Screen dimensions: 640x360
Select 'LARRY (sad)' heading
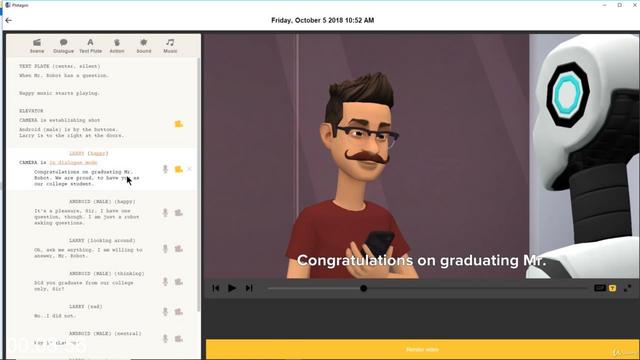point(86,307)
